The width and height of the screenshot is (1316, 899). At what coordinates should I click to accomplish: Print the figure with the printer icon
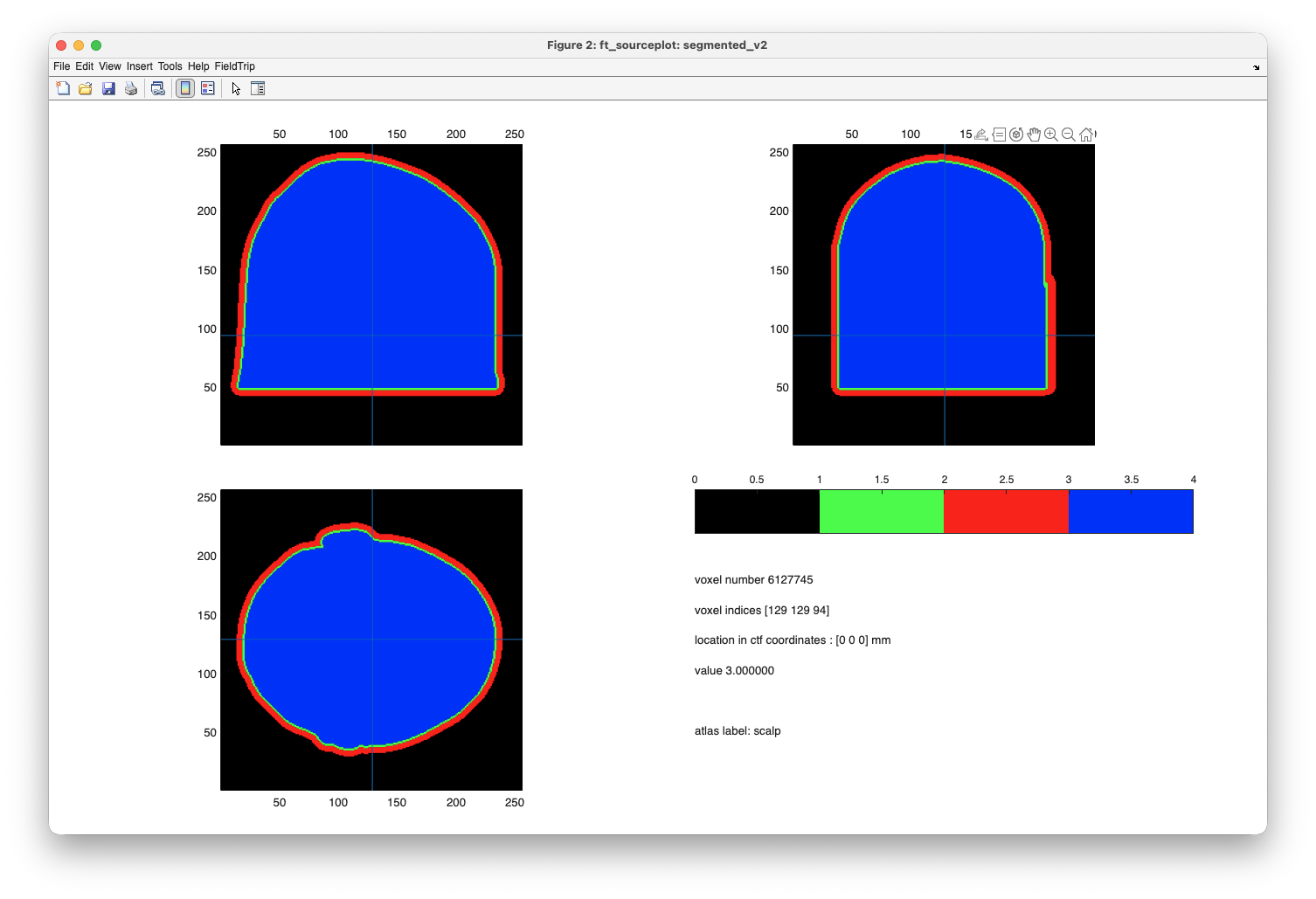coord(131,88)
